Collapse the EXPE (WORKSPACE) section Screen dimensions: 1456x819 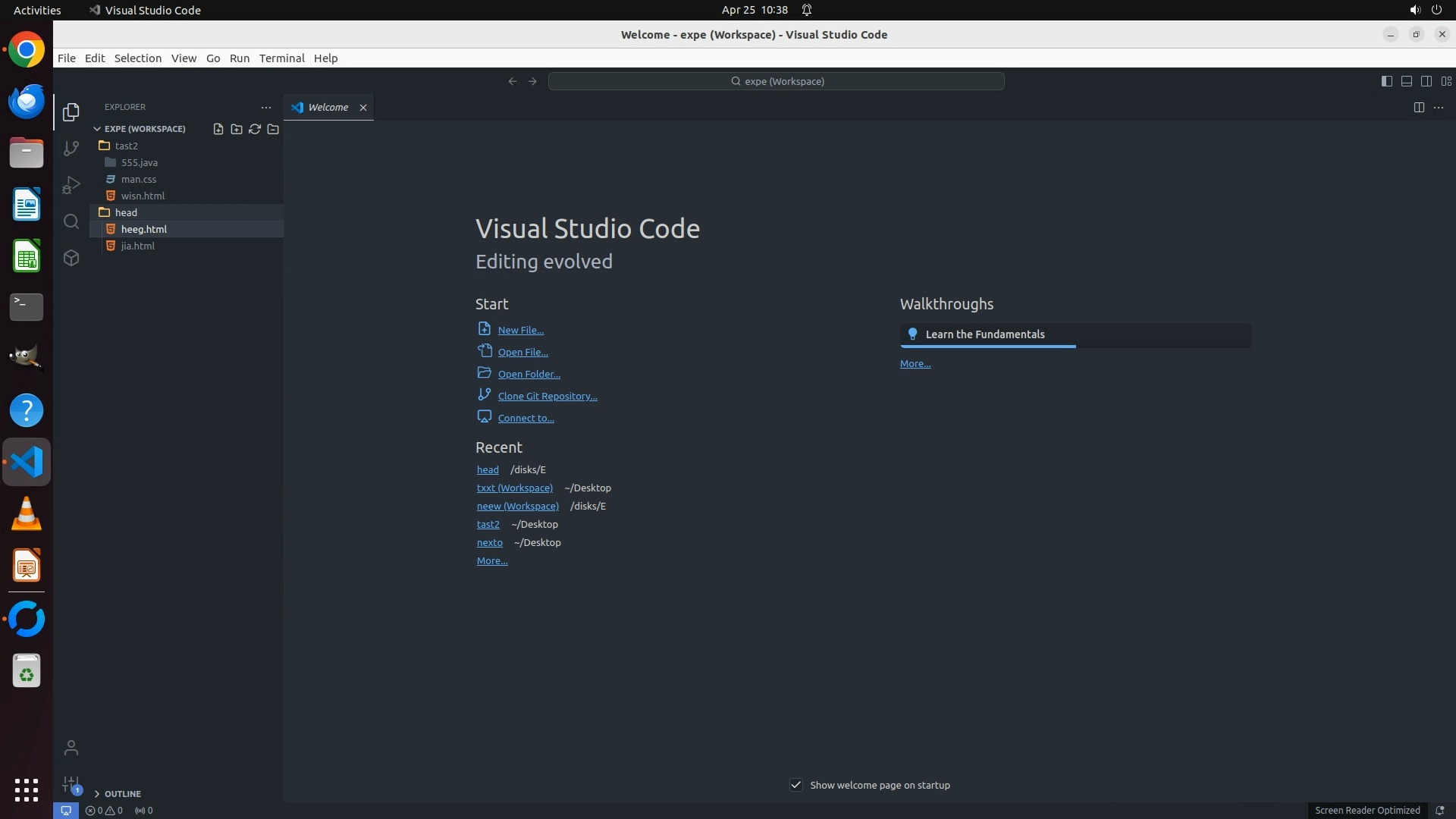[97, 129]
